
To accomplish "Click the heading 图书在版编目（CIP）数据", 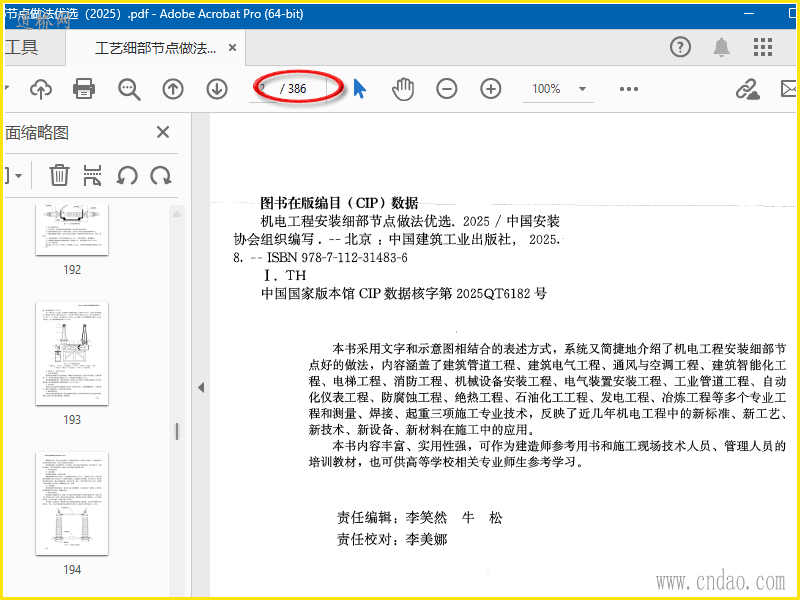I will (x=339, y=203).
